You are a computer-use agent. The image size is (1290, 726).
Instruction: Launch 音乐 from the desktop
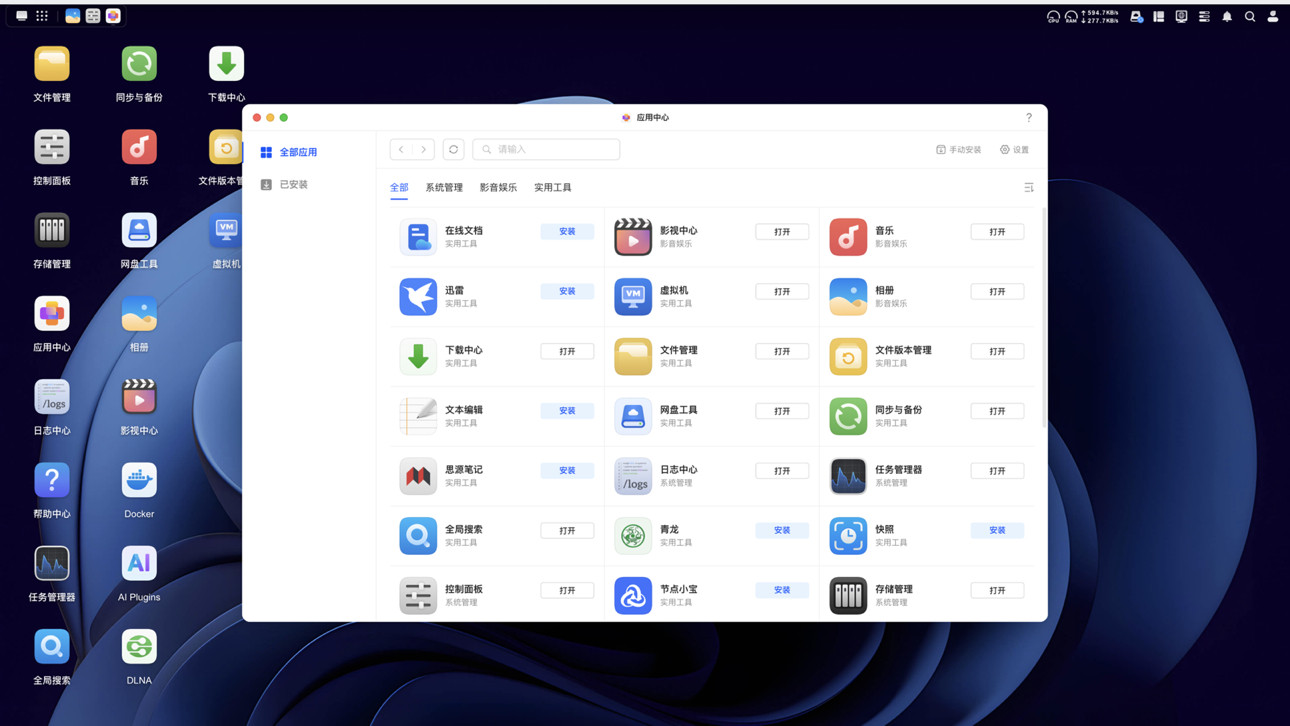tap(139, 147)
